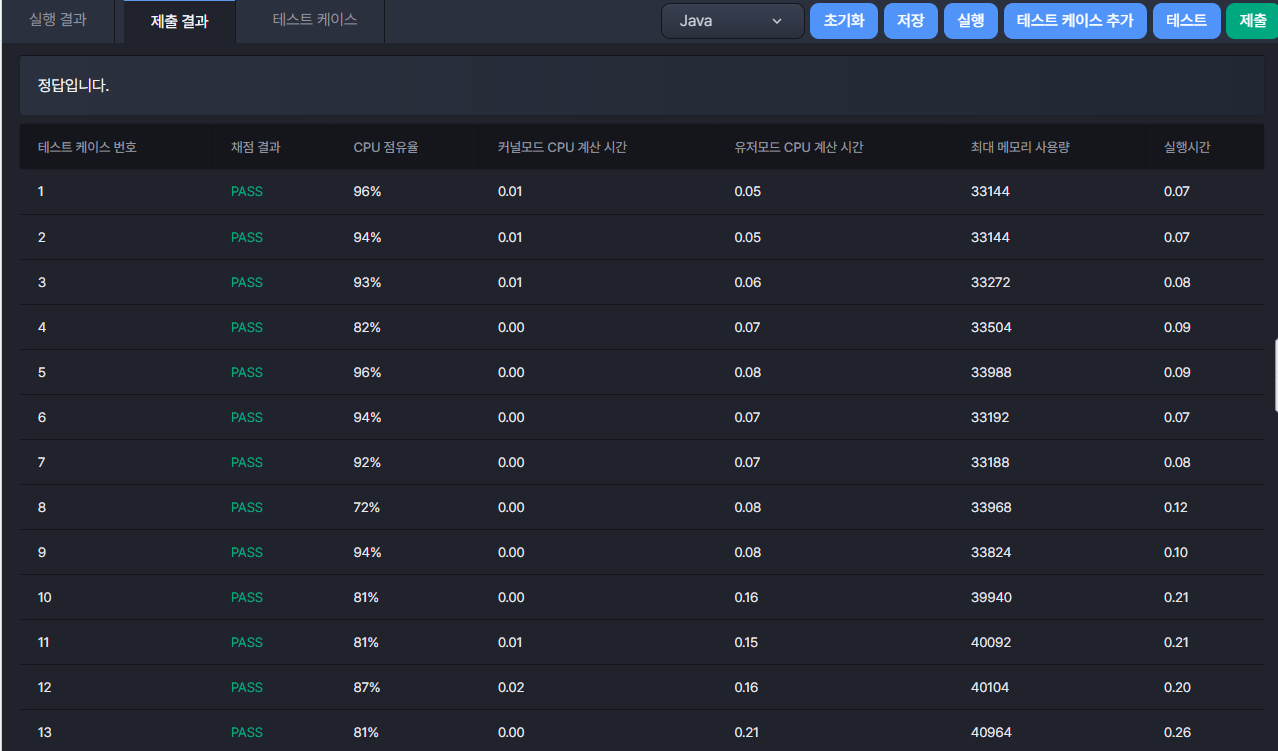
Task: Run code with the 실행 button
Action: (971, 21)
